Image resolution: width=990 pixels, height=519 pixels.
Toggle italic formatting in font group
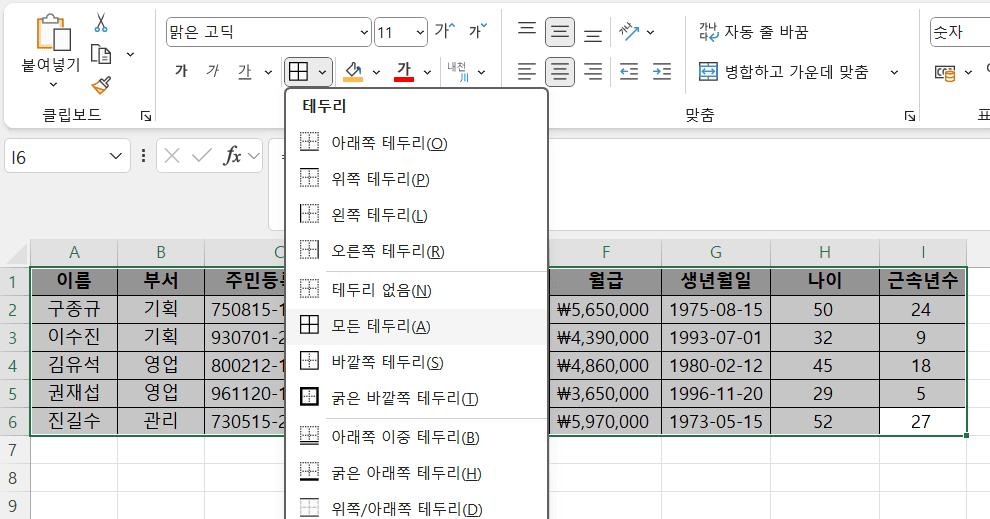point(212,72)
